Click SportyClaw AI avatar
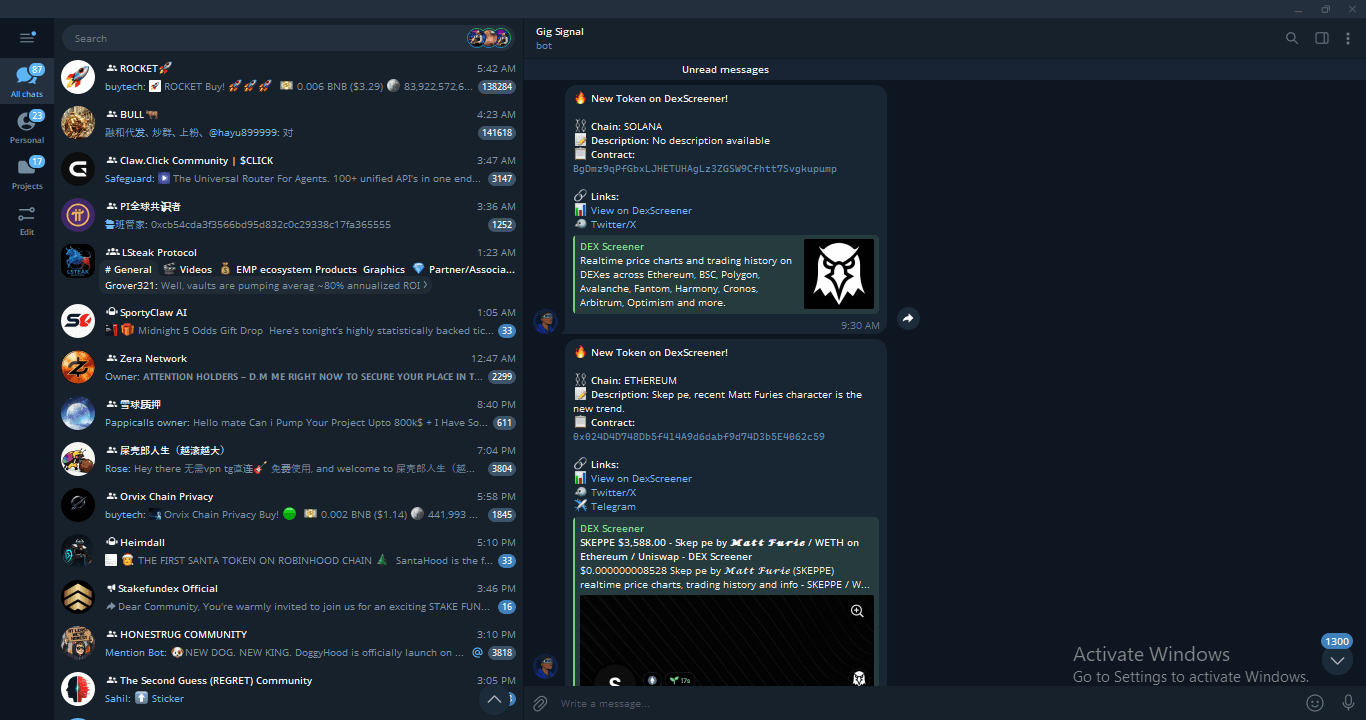Image resolution: width=1366 pixels, height=720 pixels. tap(78, 321)
